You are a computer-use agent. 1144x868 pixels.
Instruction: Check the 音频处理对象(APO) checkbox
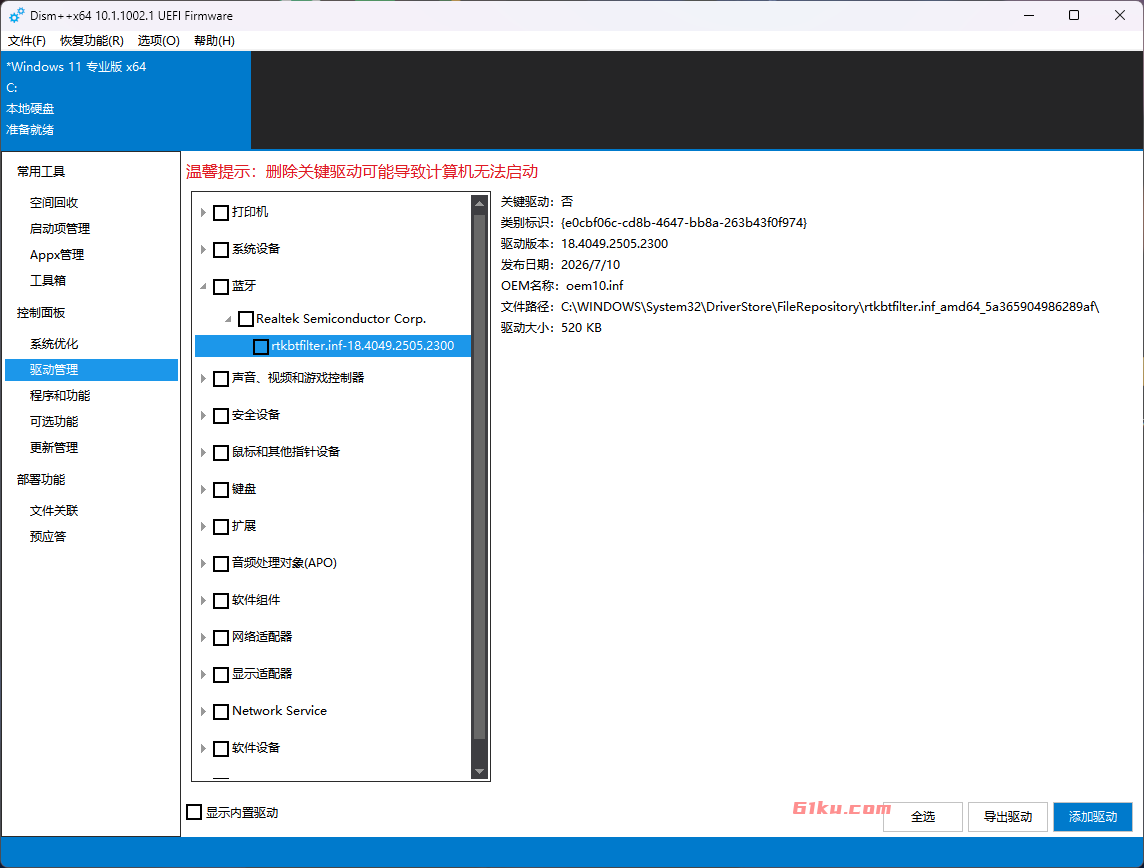[221, 564]
